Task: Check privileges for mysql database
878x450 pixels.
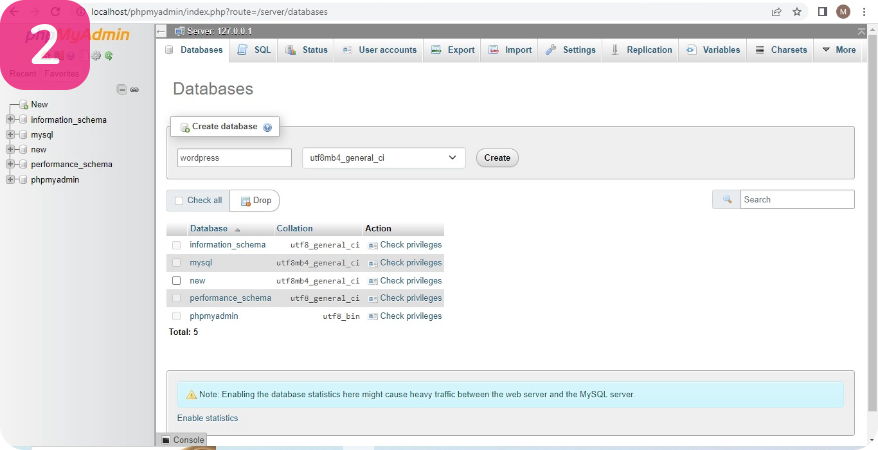Action: click(405, 262)
